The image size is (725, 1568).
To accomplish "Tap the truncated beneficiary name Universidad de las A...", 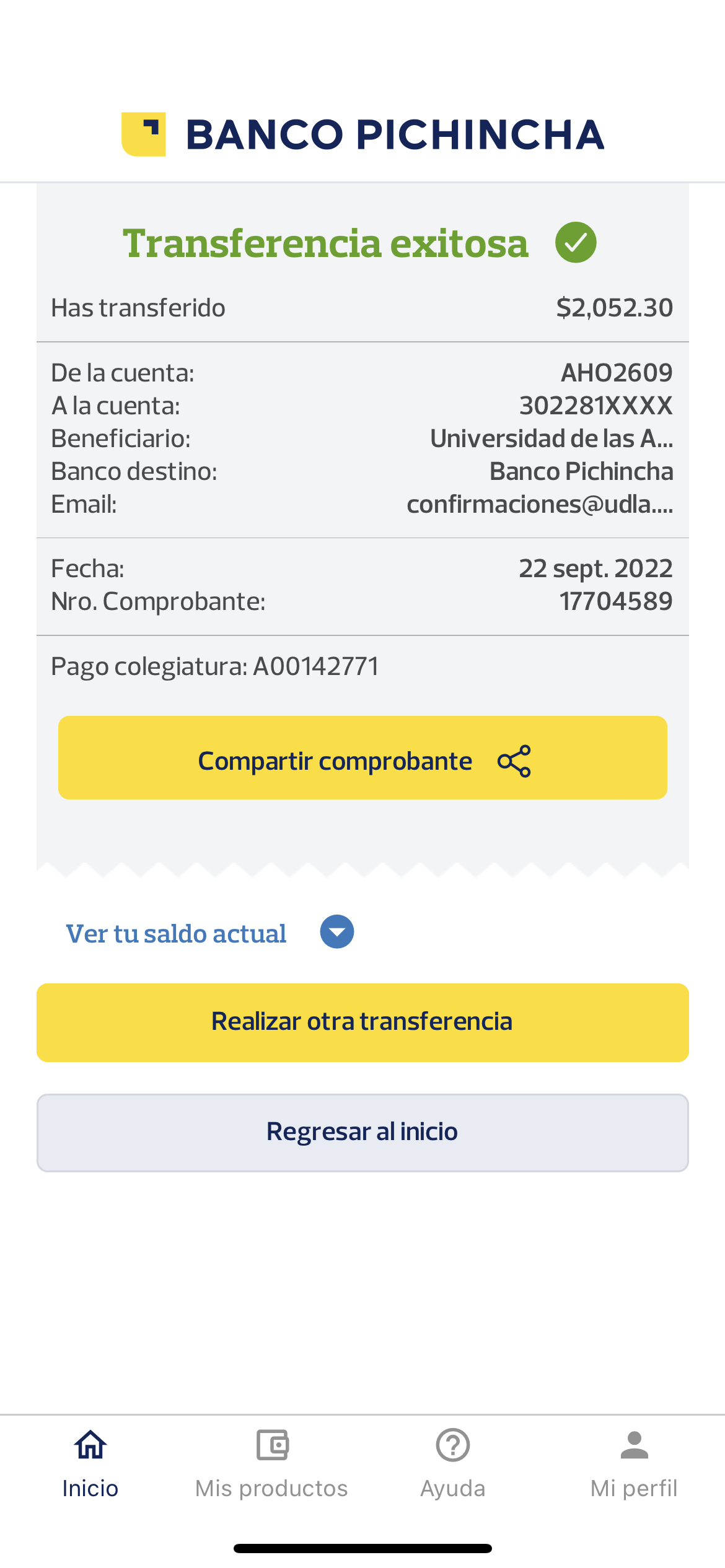I will point(551,439).
